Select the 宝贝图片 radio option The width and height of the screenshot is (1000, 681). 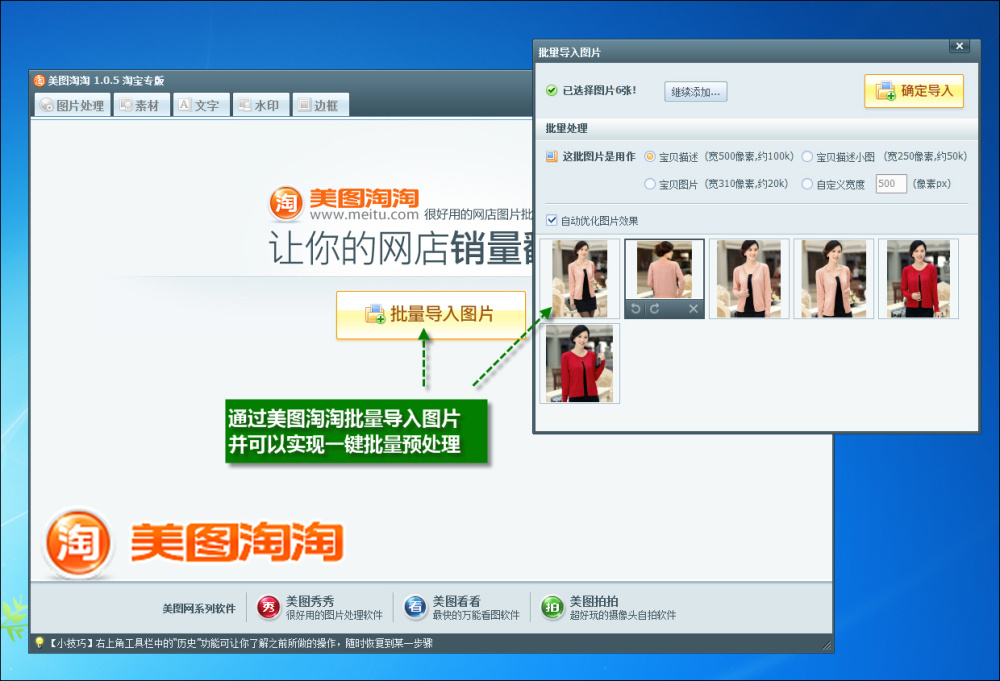650,184
